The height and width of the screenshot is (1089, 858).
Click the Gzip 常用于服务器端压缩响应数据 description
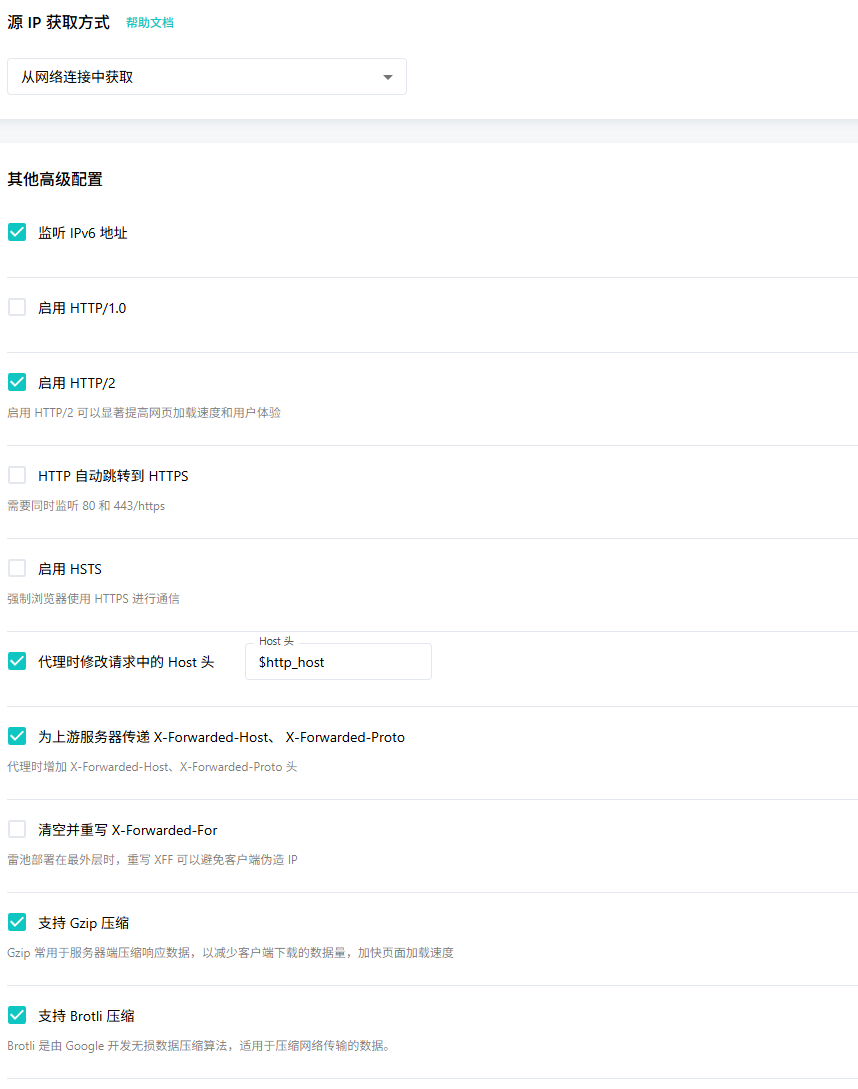pos(230,953)
